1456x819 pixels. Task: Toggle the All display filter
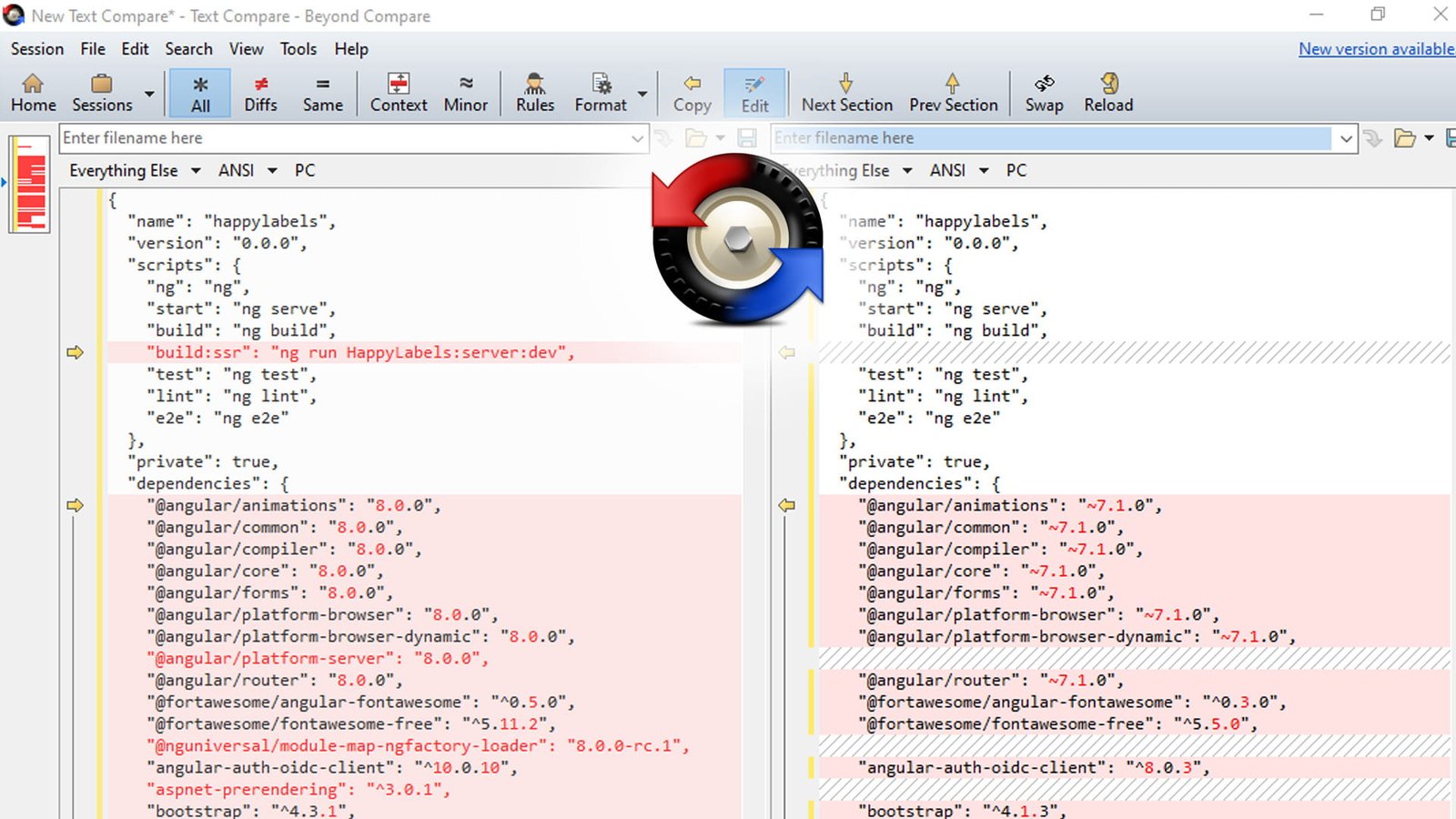click(x=200, y=93)
